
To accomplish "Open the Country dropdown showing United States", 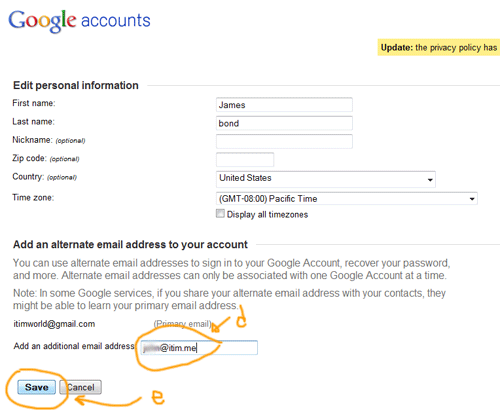I will coord(326,179).
